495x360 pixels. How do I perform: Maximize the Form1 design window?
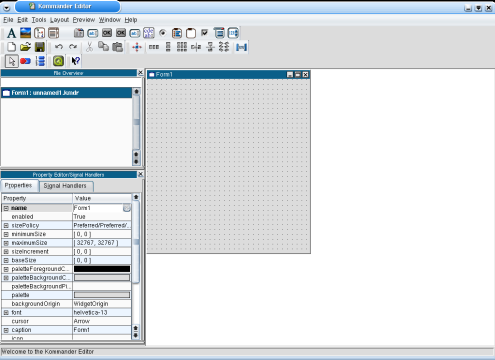(298, 75)
